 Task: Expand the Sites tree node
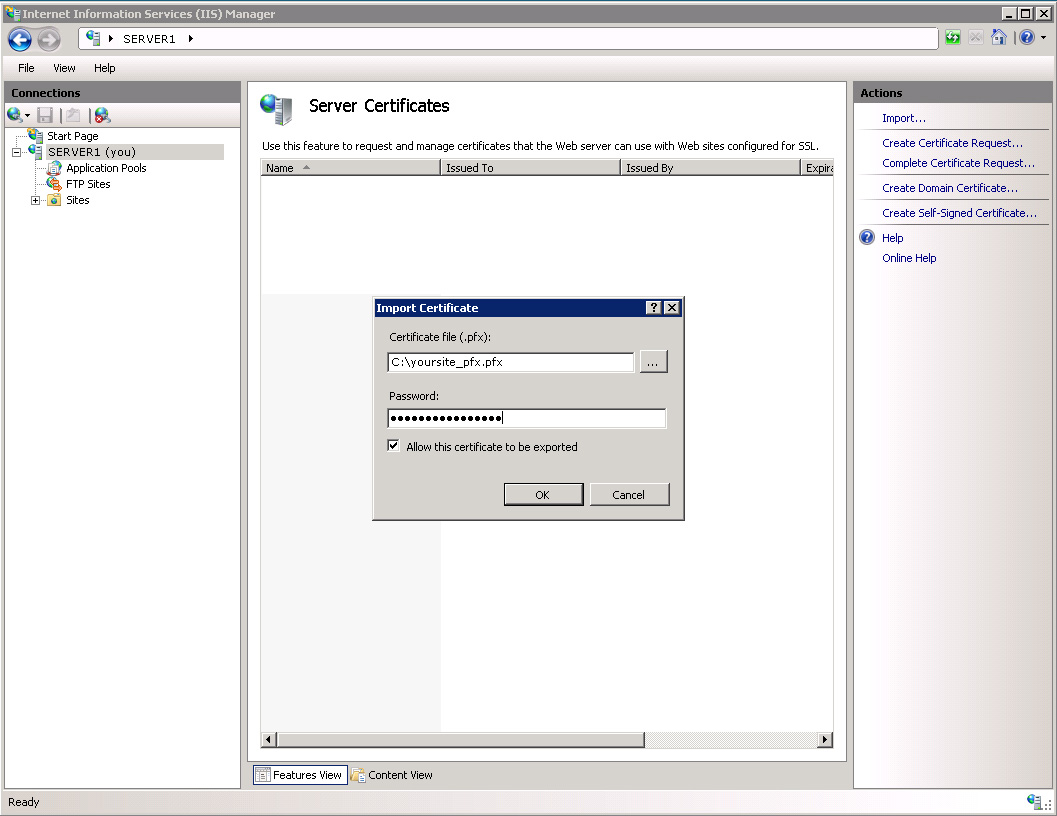[x=35, y=200]
